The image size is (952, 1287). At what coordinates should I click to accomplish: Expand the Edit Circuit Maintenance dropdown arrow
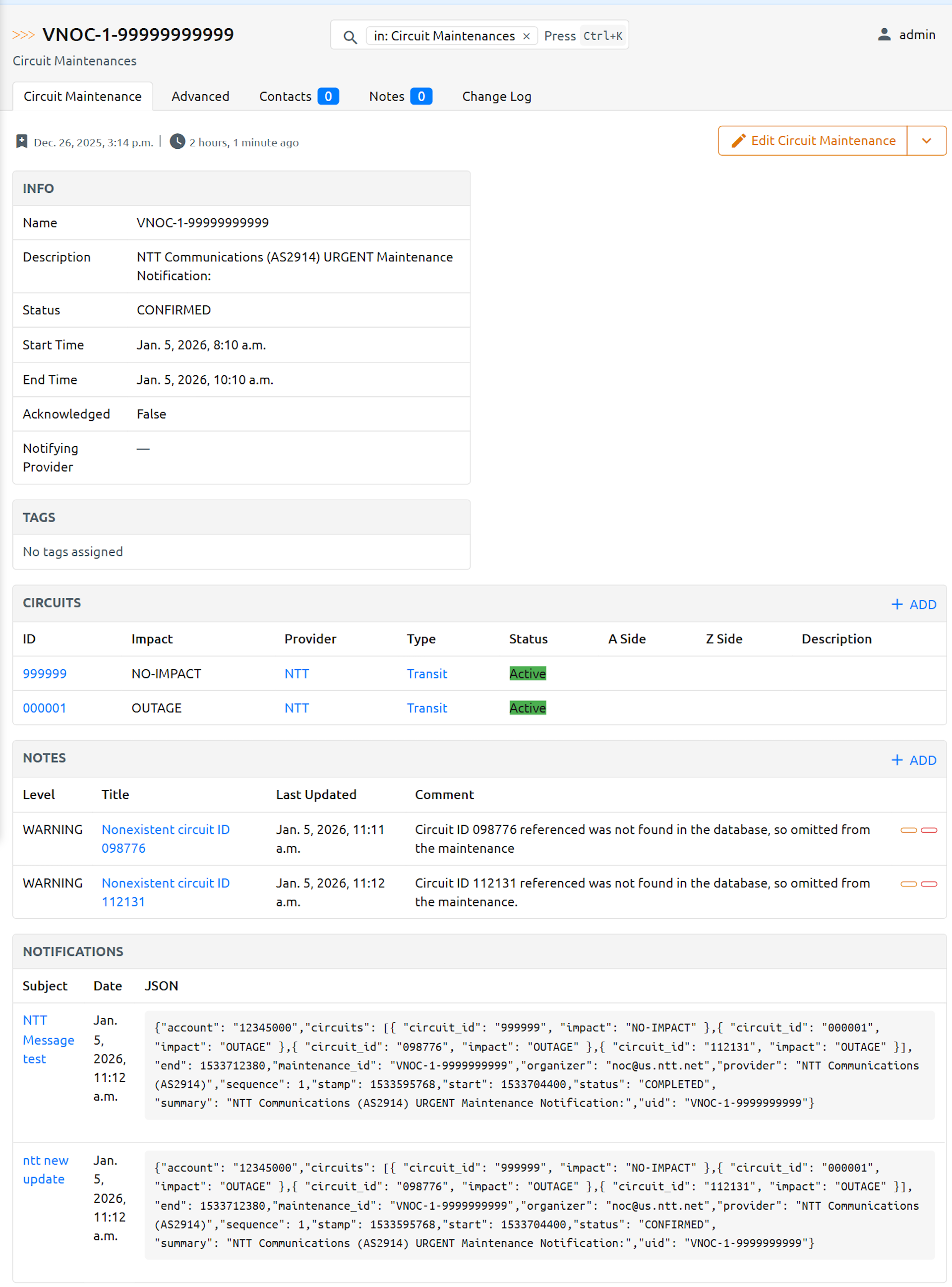coord(926,141)
